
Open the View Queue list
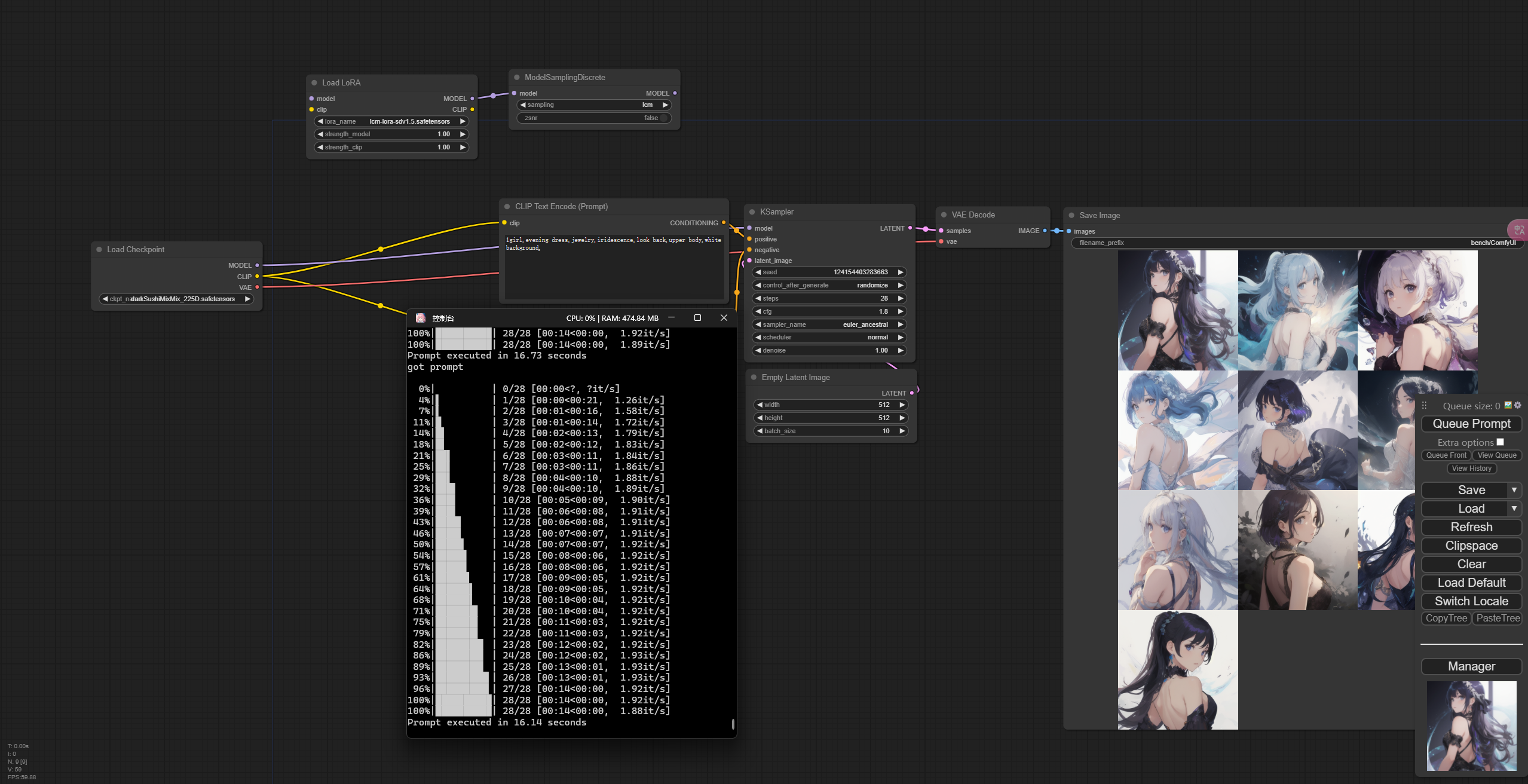(1497, 455)
